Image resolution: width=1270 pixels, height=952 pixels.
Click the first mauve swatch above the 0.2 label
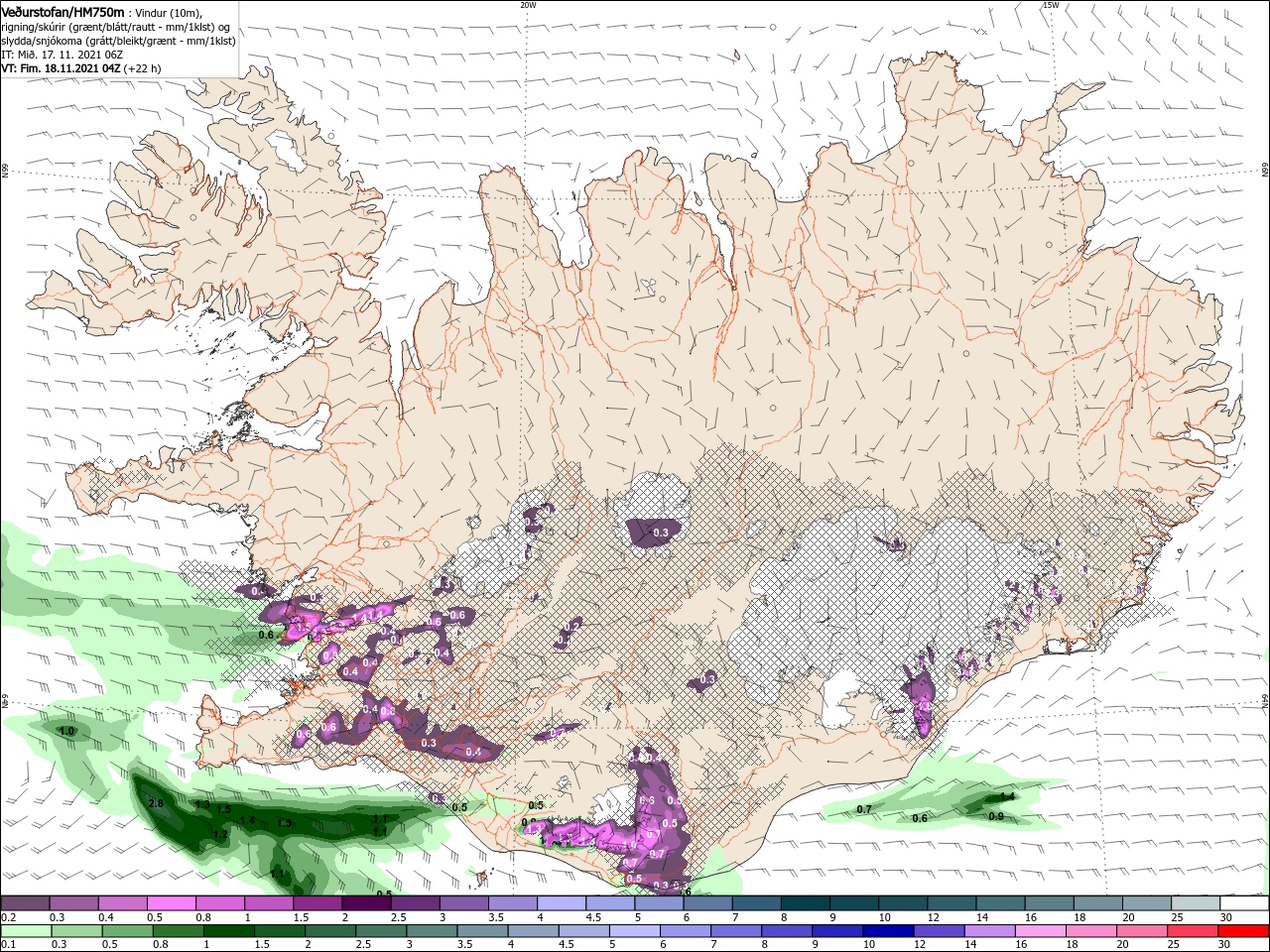coord(24,903)
